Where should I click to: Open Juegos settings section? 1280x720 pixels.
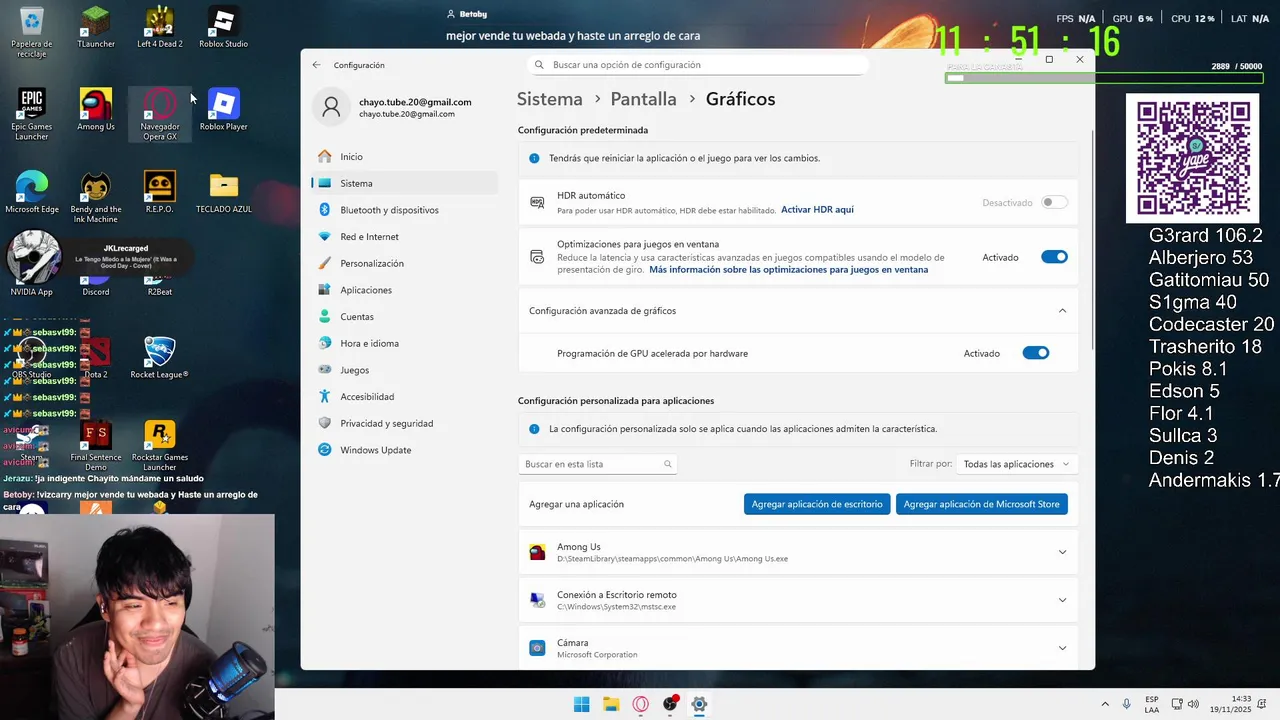(405, 370)
